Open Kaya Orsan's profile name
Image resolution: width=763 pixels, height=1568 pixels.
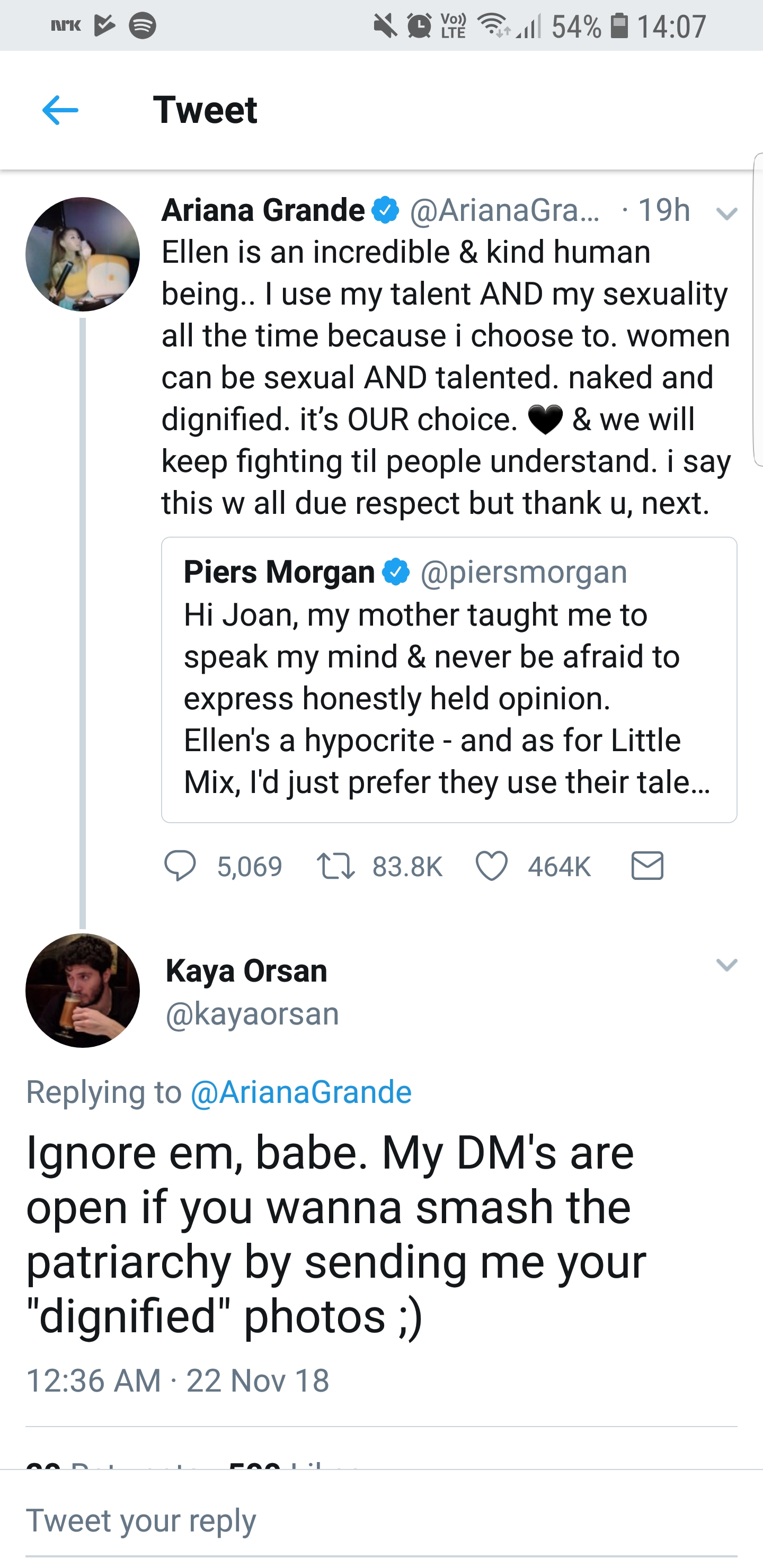[246, 970]
